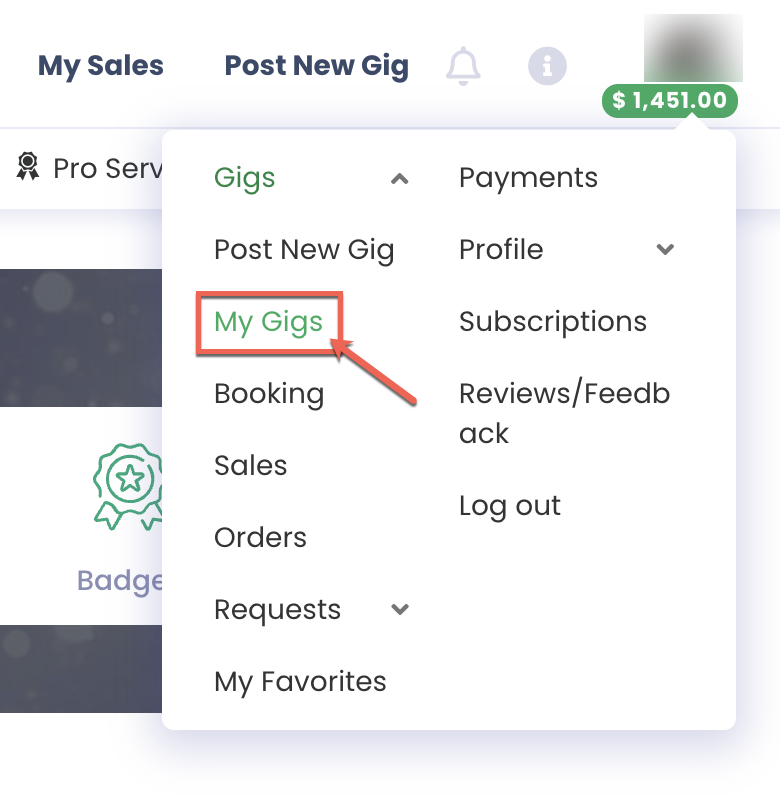This screenshot has width=780, height=802.
Task: Click the info icon in the header
Action: [547, 66]
